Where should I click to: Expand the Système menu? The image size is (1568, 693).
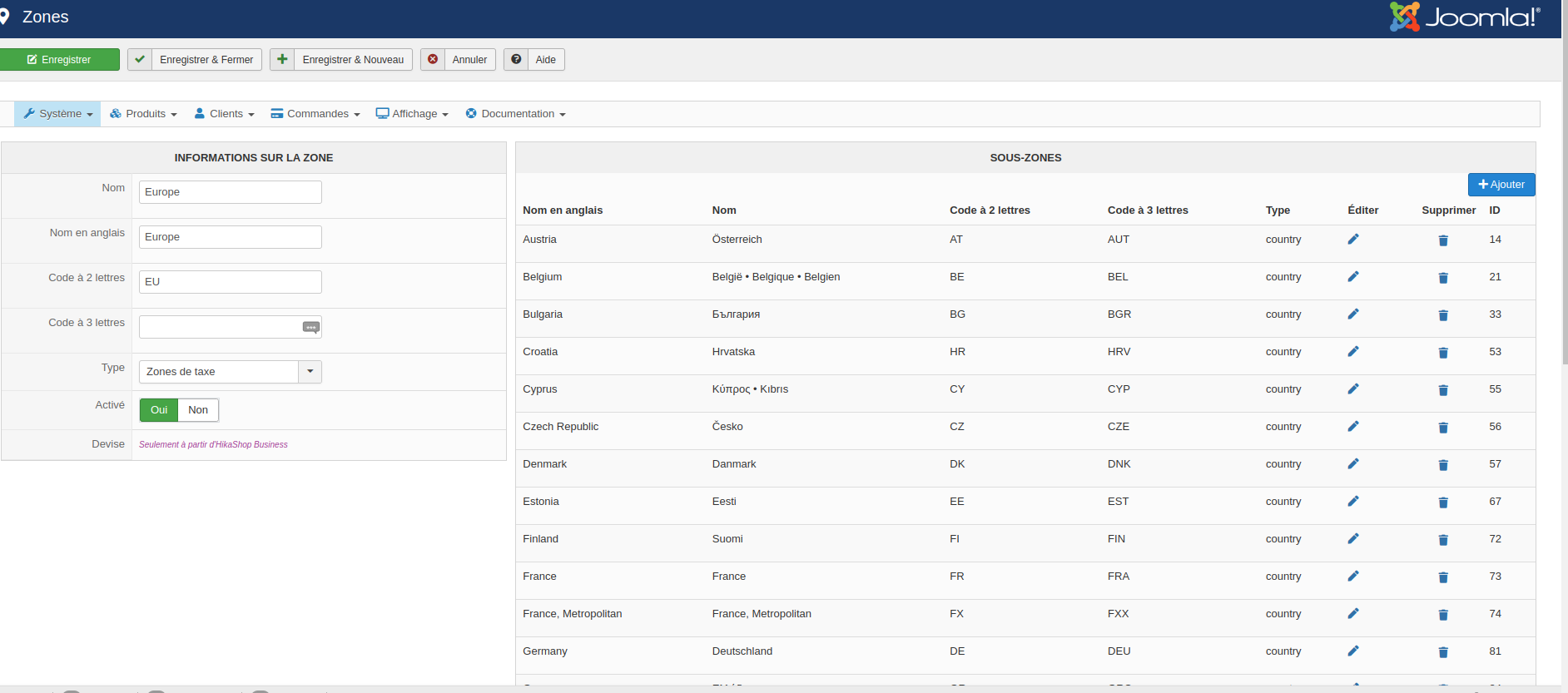pyautogui.click(x=58, y=114)
